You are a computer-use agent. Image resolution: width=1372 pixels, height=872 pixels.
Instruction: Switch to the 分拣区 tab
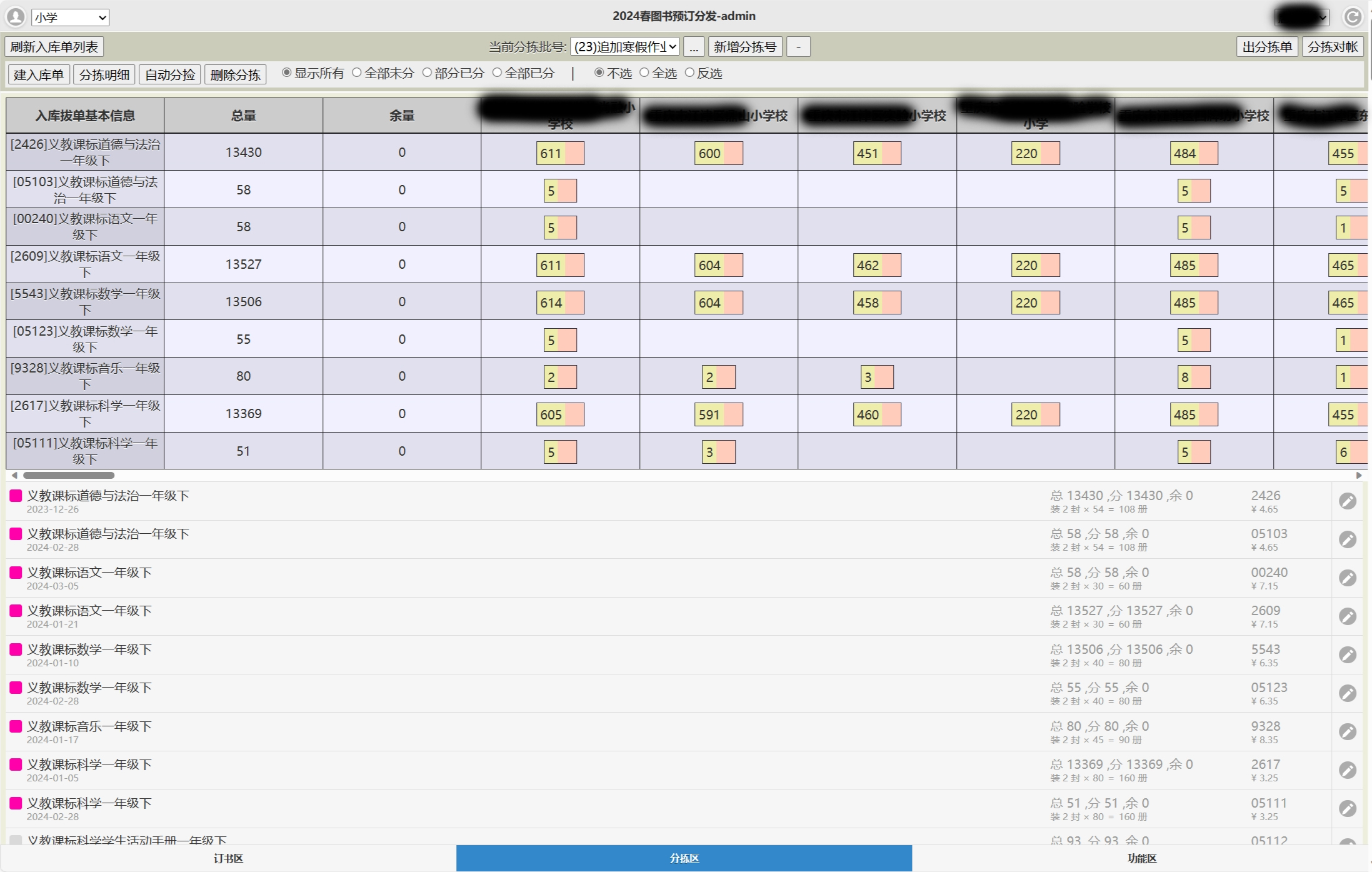[x=684, y=858]
